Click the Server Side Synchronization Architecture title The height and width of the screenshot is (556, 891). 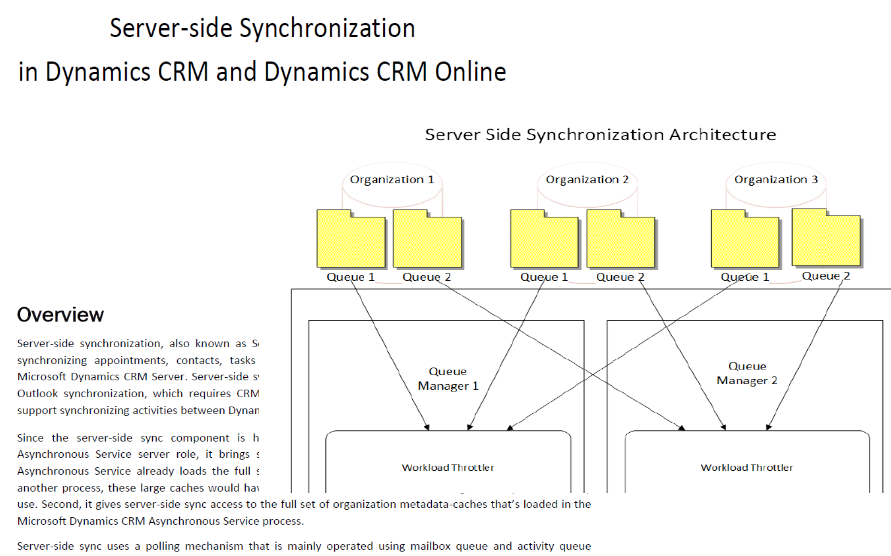[x=600, y=135]
